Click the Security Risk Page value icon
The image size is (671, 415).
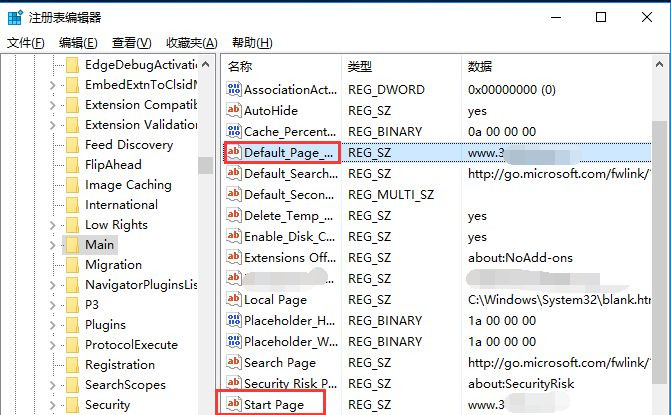234,384
